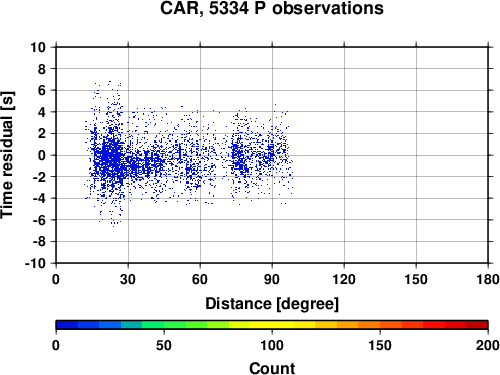Click the y-axis tick label '-10'
Screen dimensions: 500x375
click(x=36, y=263)
